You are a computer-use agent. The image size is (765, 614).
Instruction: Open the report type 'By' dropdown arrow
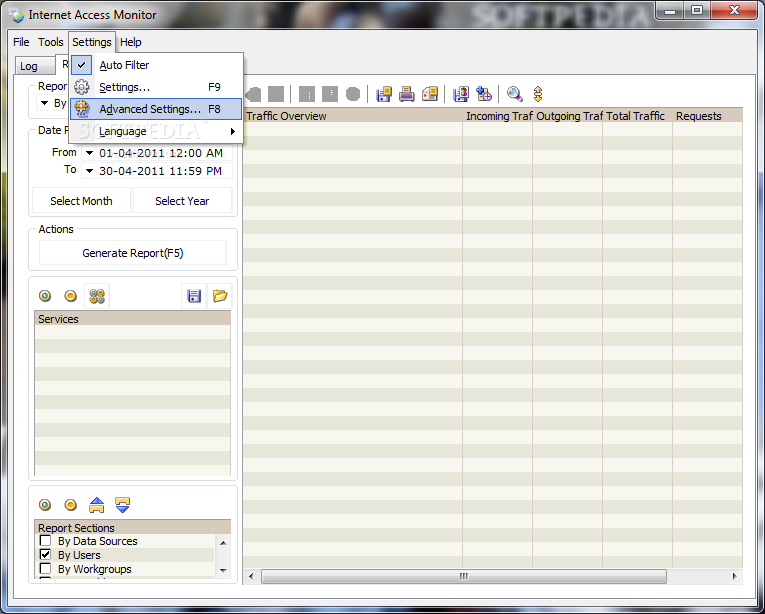click(44, 103)
